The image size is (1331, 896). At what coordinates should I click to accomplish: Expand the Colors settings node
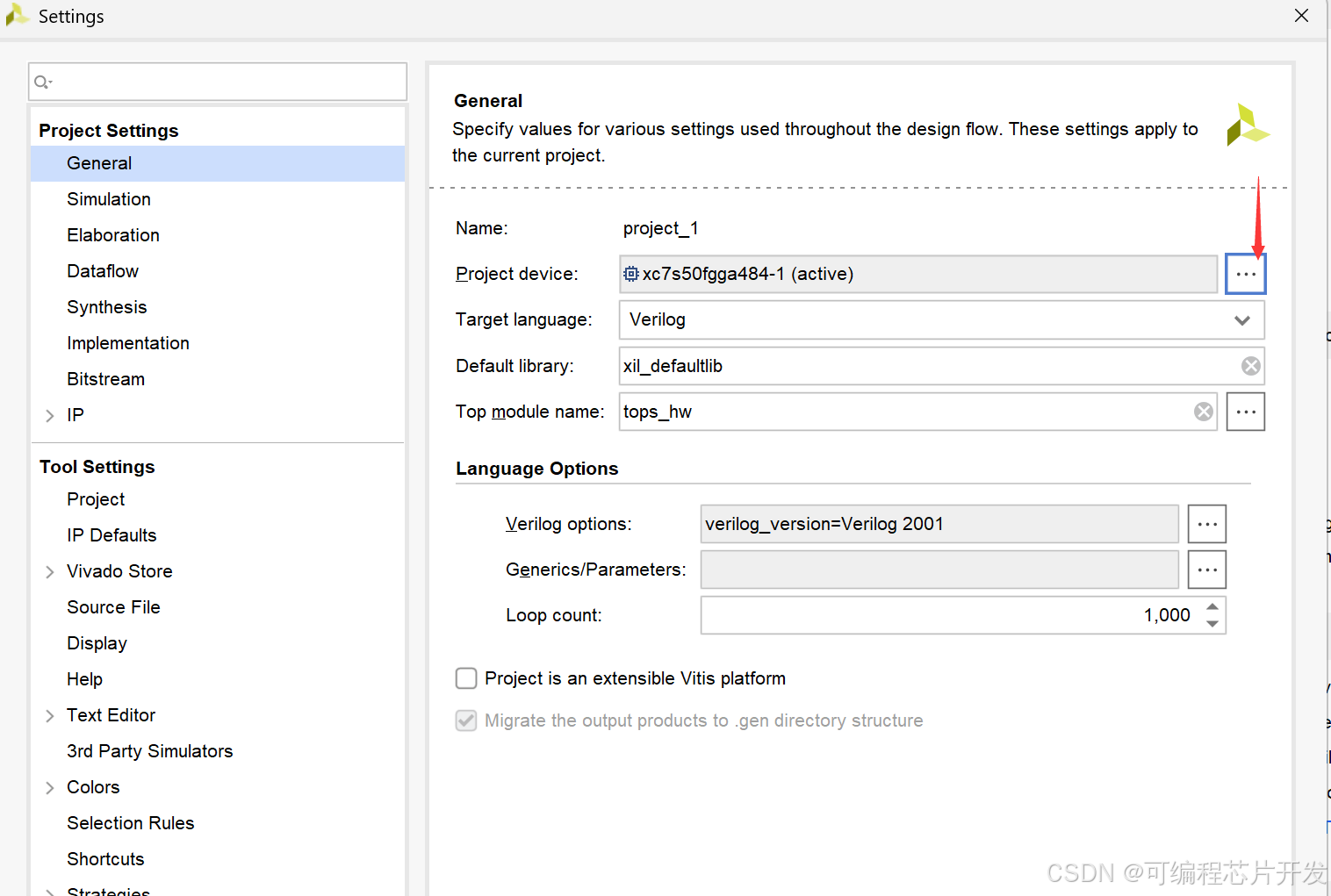pyautogui.click(x=50, y=788)
